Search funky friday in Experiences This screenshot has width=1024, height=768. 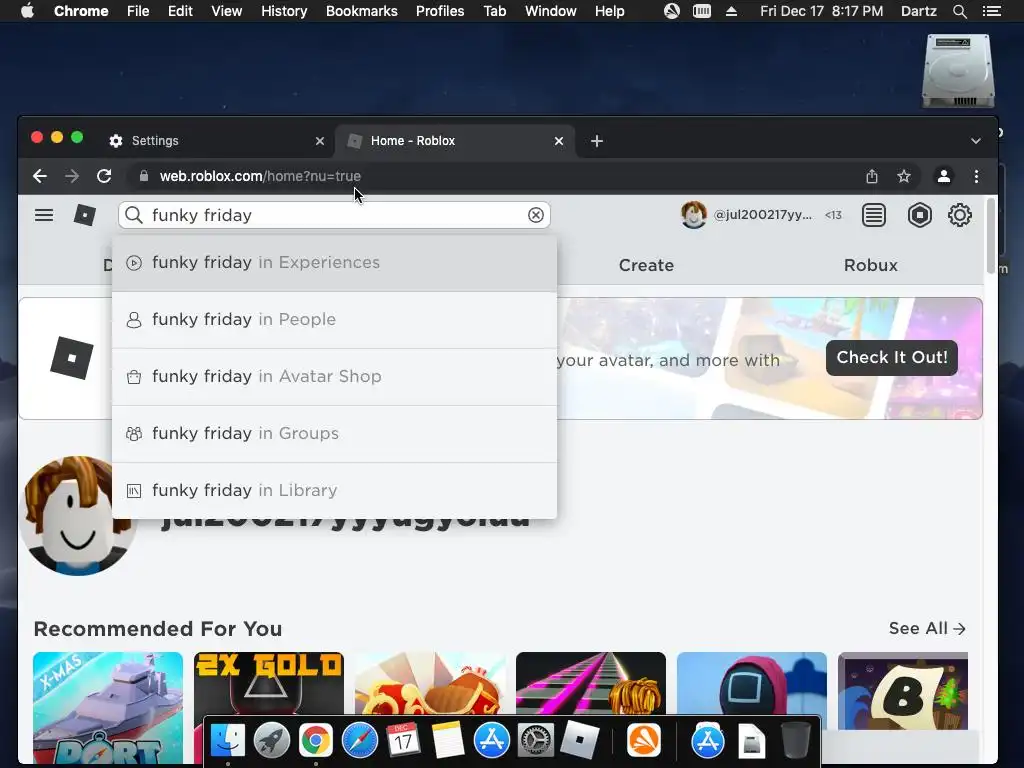[334, 263]
